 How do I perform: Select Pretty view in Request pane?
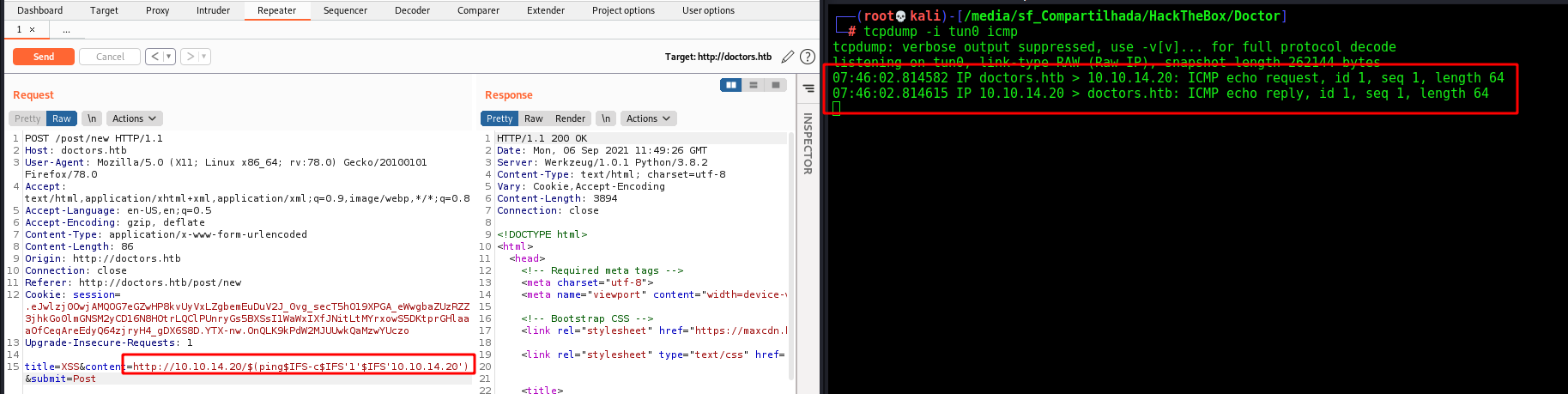click(27, 118)
